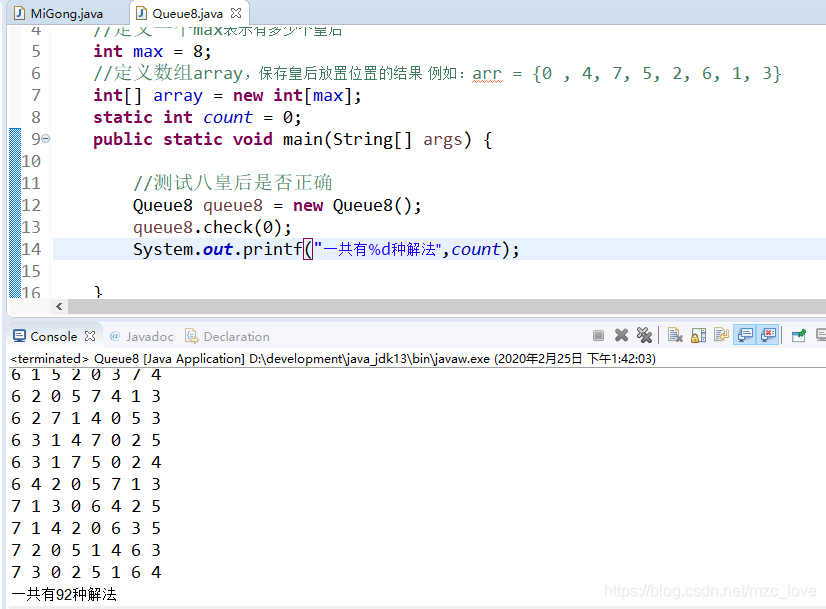Click 'int[] array = new int[max];' line
Viewport: 826px width, 609px height.
(227, 95)
